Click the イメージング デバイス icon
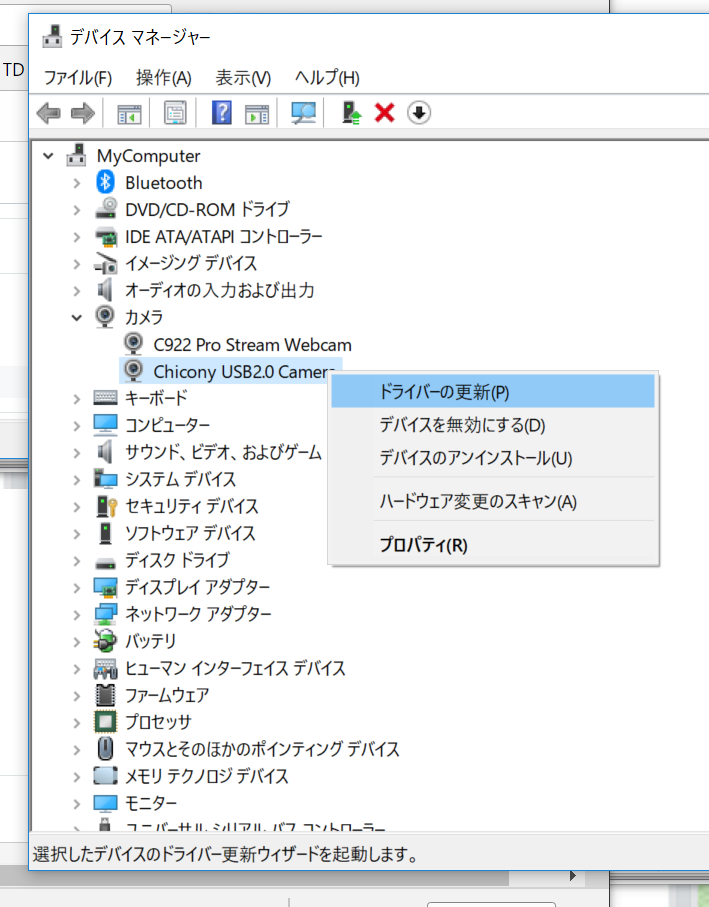Viewport: 709px width, 907px height. 106,263
